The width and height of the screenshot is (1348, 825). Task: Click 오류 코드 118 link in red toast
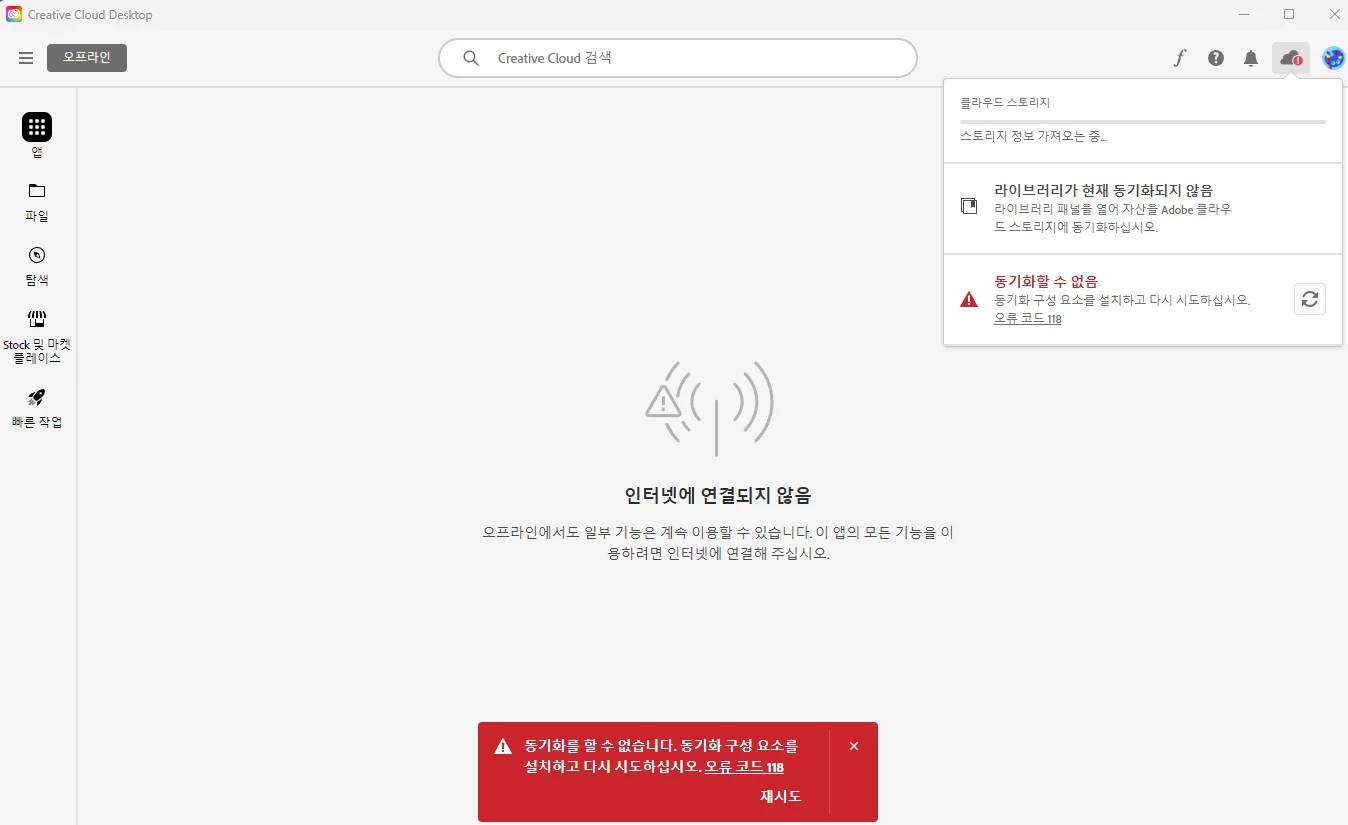click(x=744, y=767)
